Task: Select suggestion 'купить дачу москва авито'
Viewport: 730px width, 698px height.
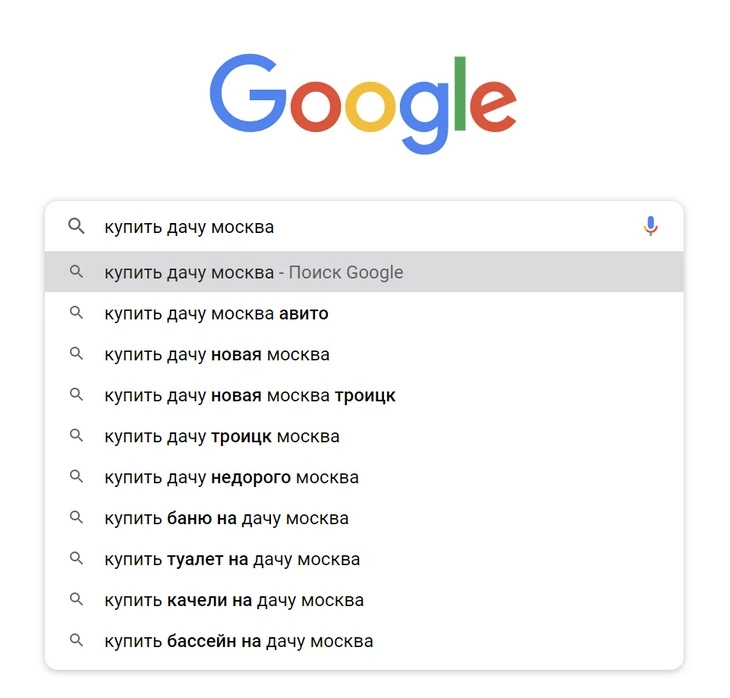Action: (364, 313)
